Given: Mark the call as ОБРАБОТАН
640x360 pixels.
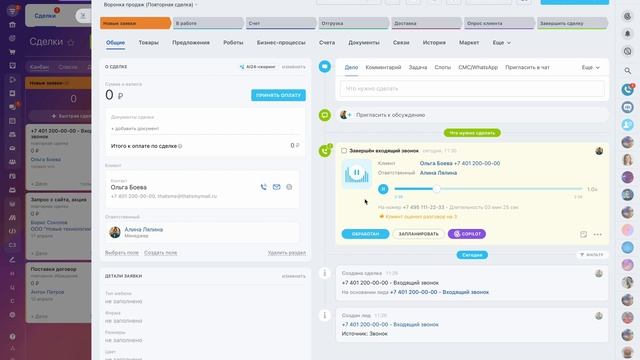Looking at the screenshot, I should point(365,234).
